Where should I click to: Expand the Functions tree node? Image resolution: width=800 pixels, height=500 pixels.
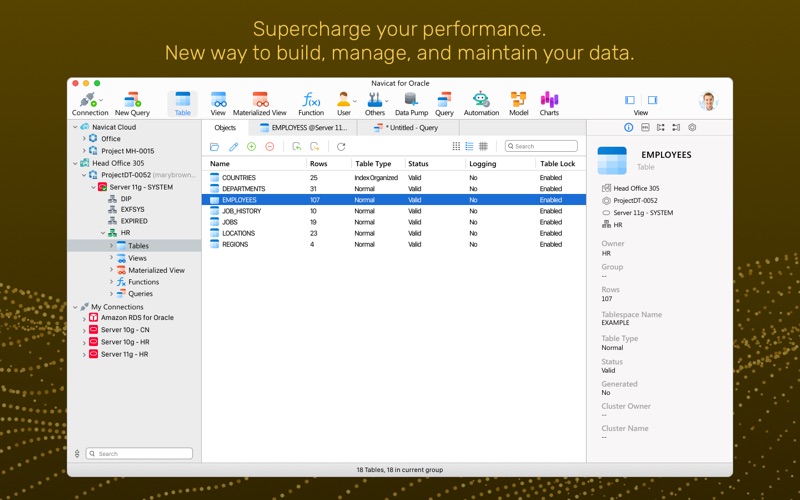pyautogui.click(x=111, y=282)
